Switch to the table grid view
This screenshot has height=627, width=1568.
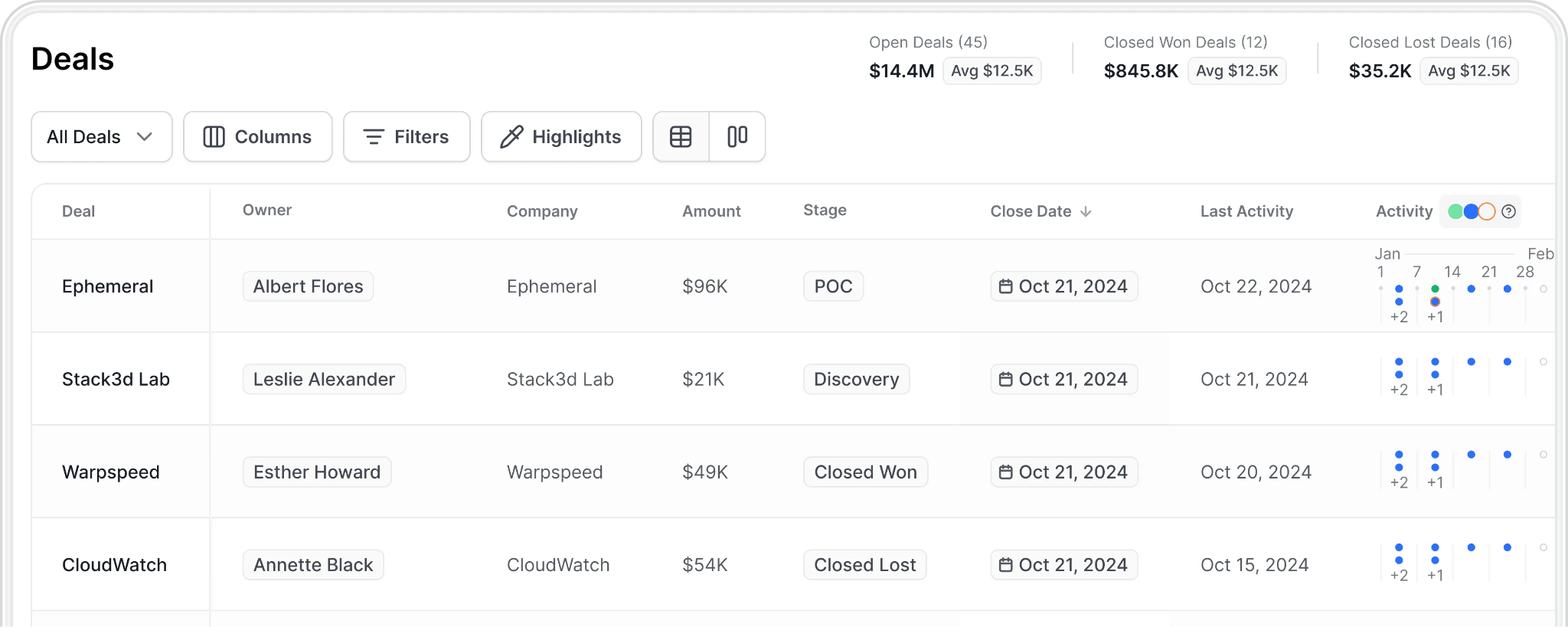point(681,137)
